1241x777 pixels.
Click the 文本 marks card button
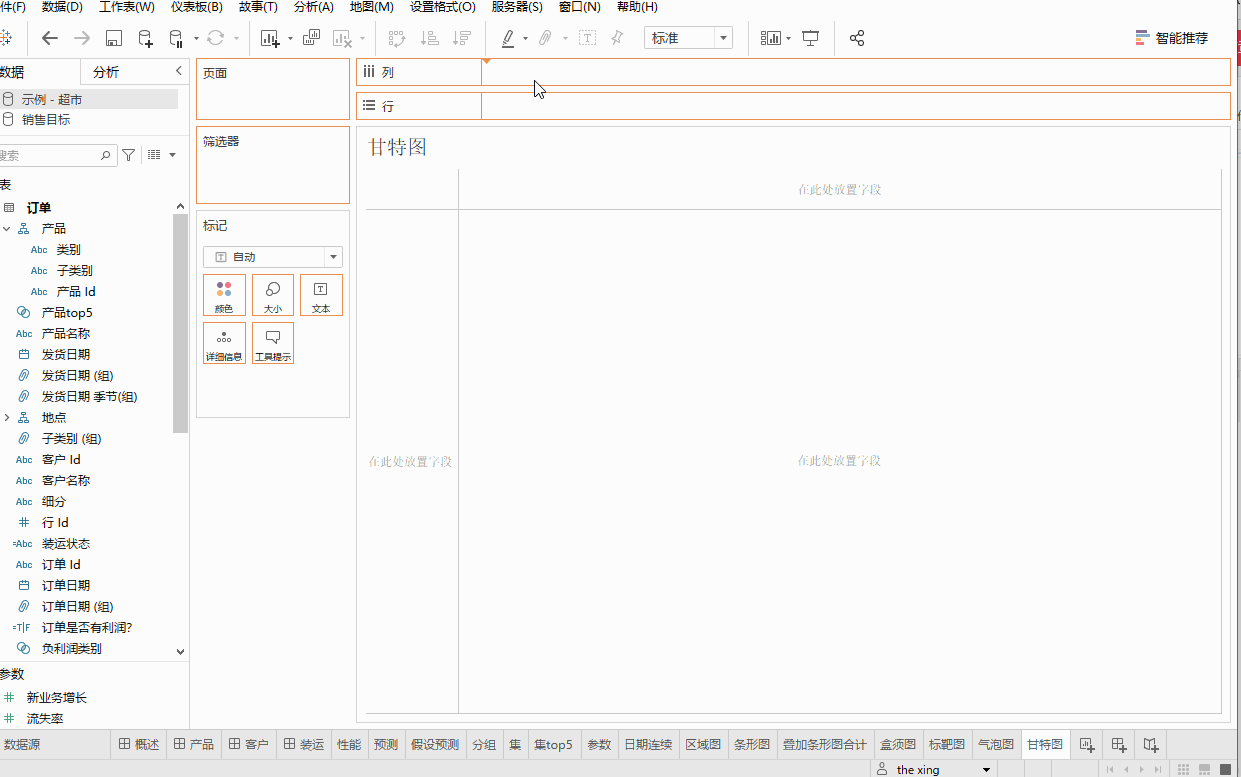321,295
